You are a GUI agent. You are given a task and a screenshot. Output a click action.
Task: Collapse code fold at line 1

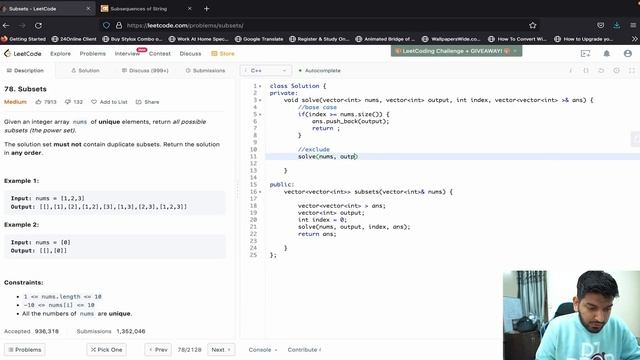coord(260,86)
